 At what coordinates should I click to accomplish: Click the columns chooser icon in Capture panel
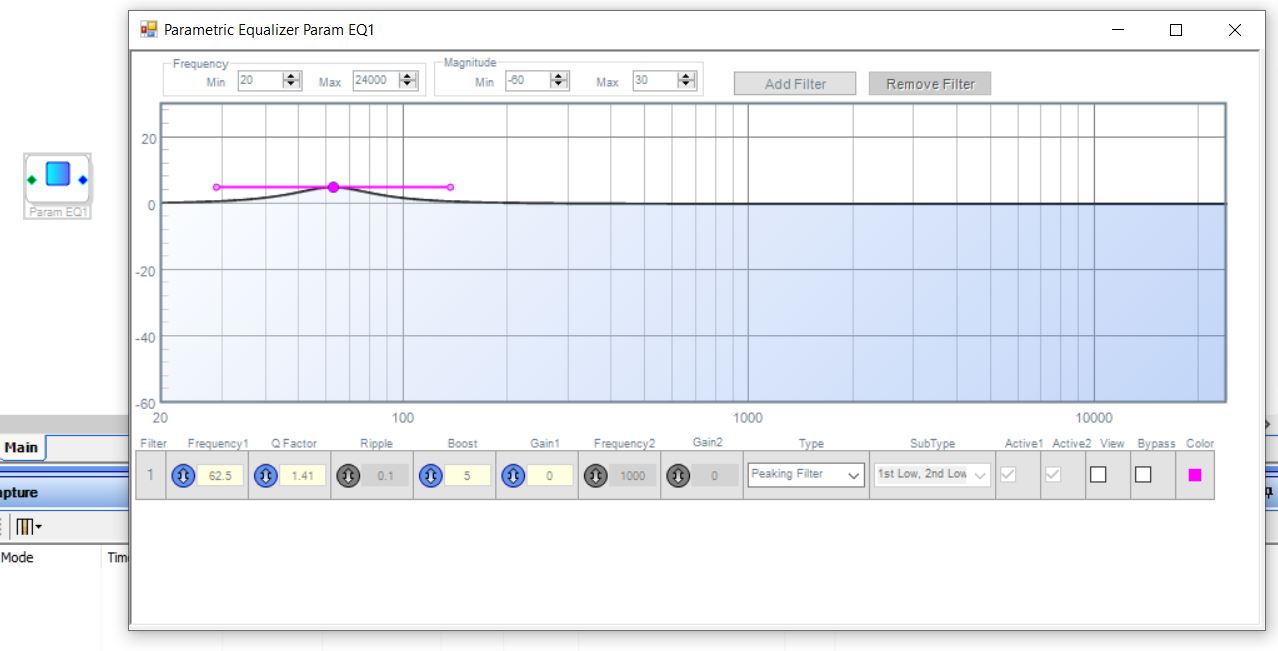coord(27,526)
